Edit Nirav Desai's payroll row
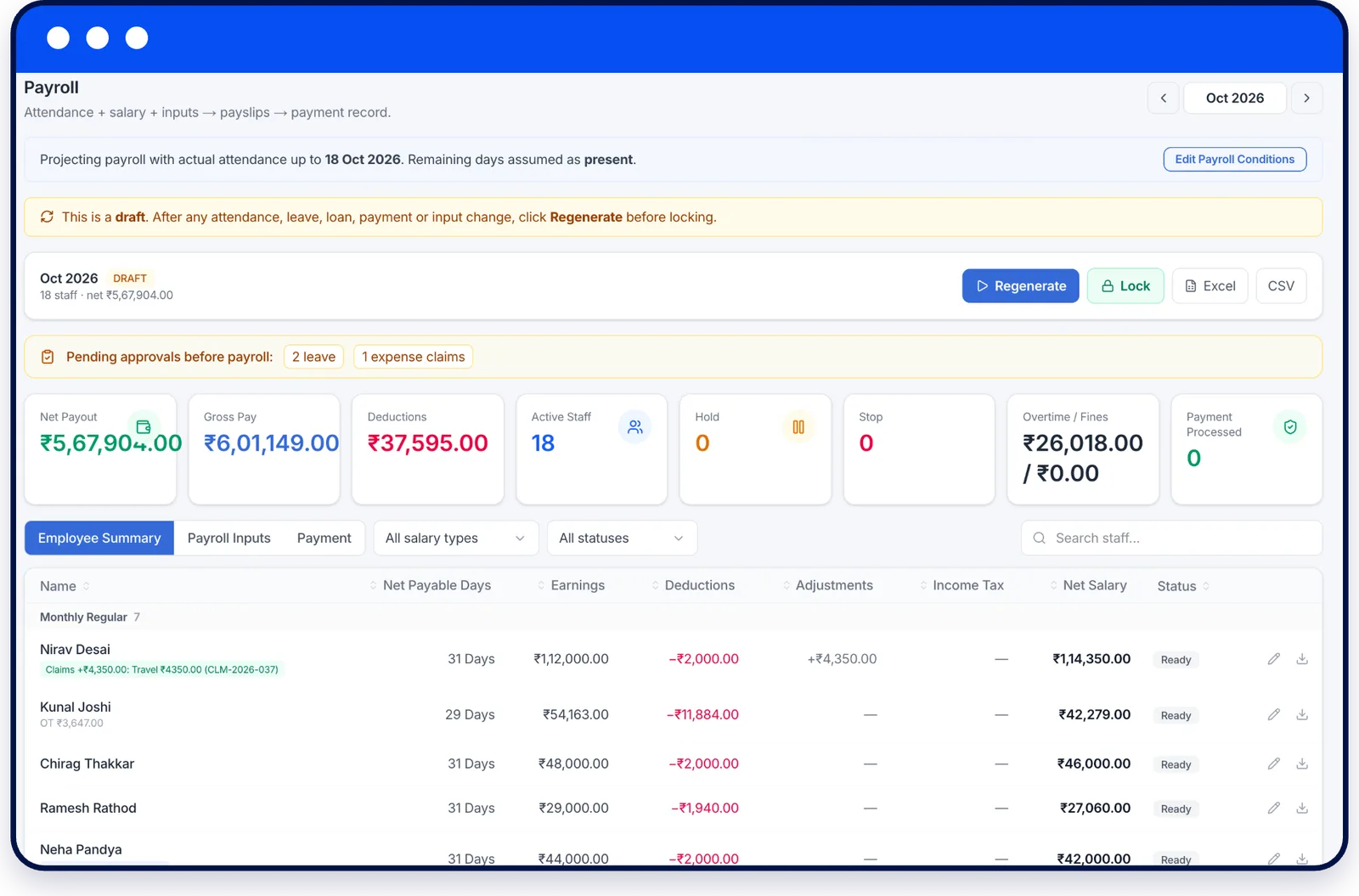 [x=1273, y=659]
